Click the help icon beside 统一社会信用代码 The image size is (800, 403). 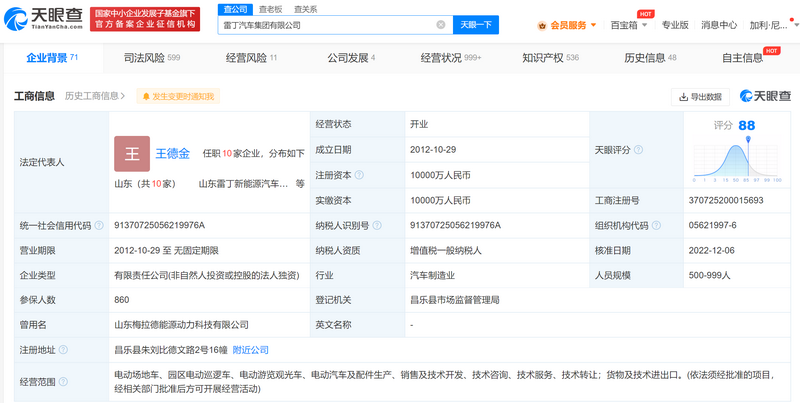click(x=99, y=225)
